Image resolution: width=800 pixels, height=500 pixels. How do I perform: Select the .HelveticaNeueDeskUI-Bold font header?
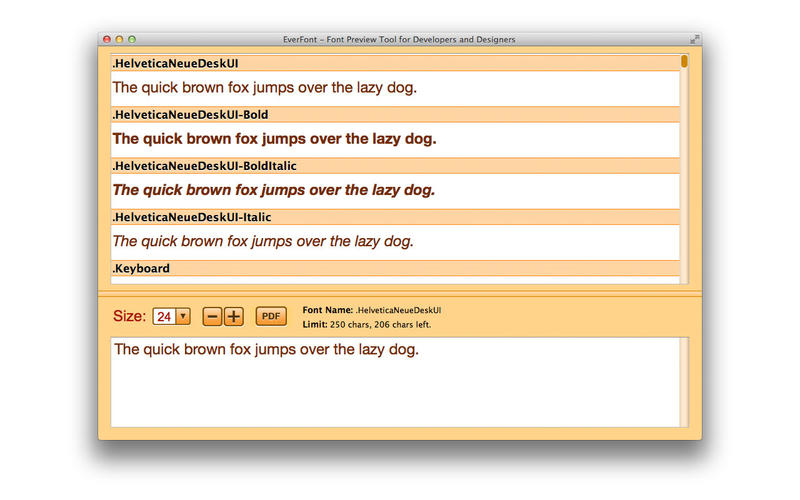[x=395, y=115]
